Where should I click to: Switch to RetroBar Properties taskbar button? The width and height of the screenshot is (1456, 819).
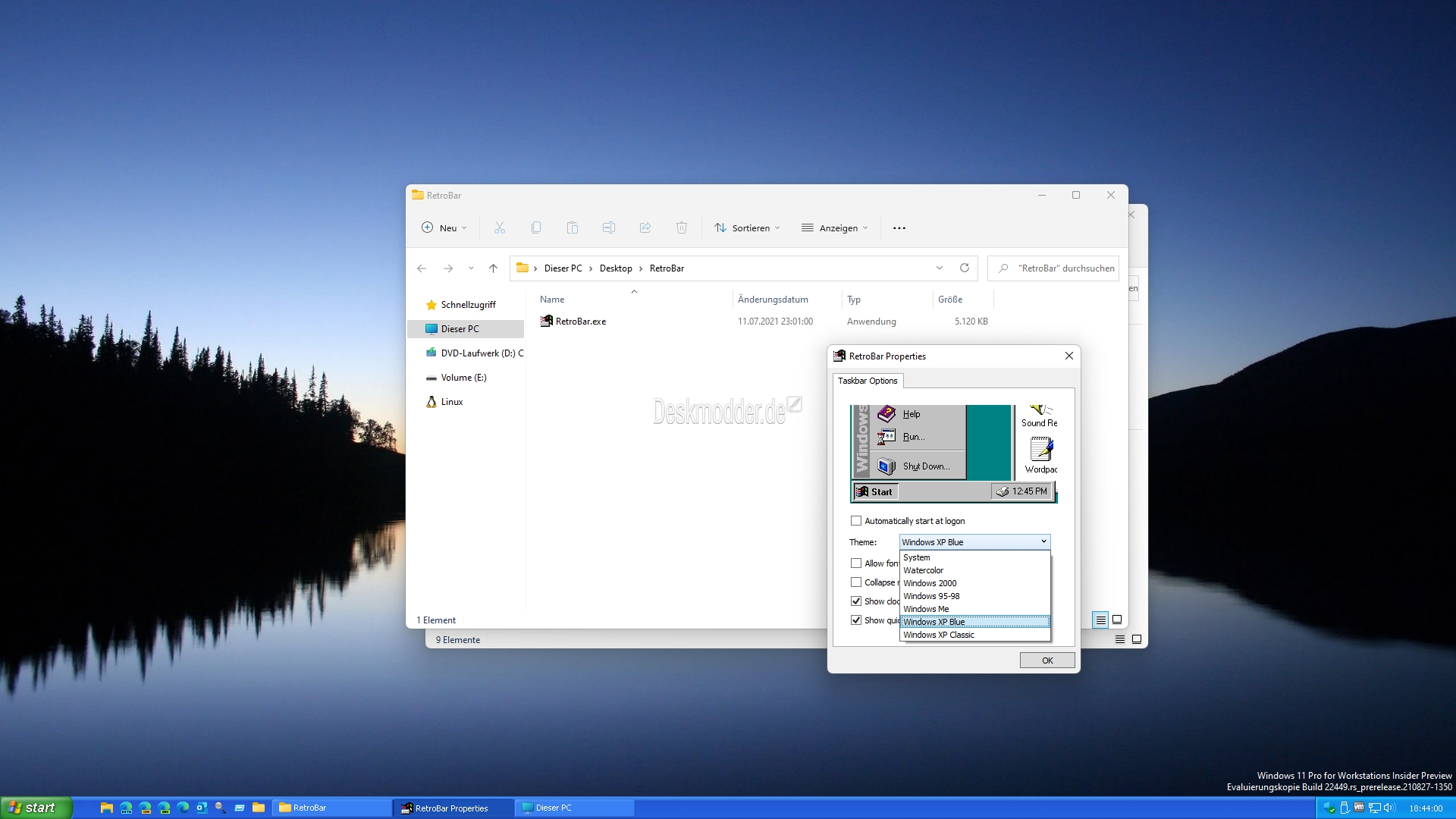coord(453,808)
